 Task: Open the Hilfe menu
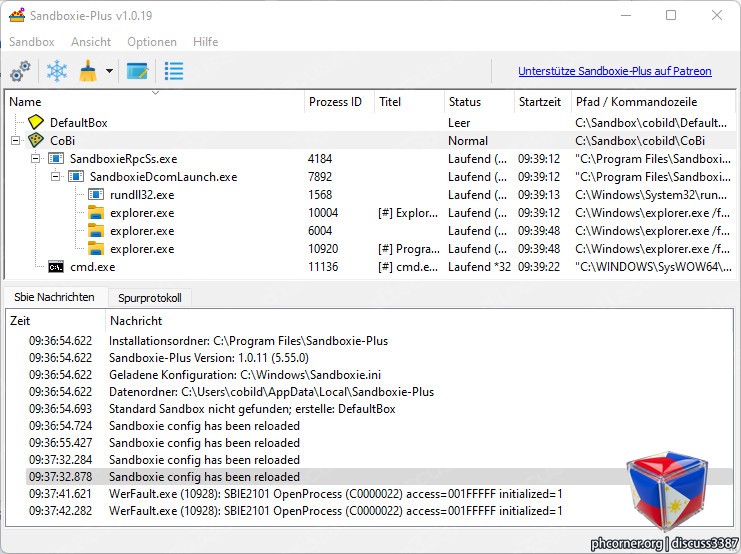pyautogui.click(x=206, y=42)
